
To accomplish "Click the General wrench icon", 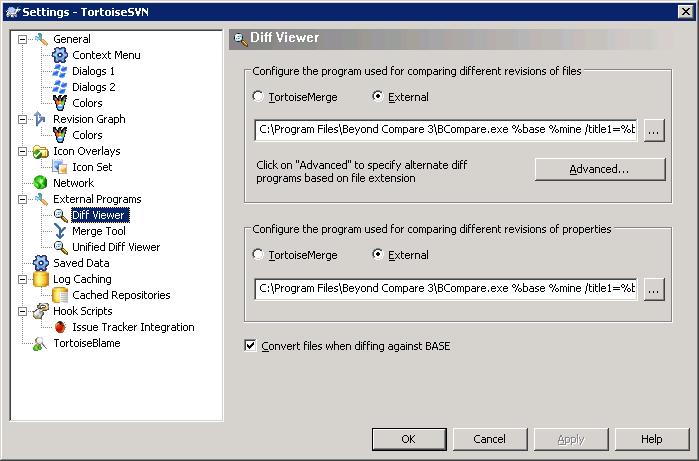I will 41,39.
